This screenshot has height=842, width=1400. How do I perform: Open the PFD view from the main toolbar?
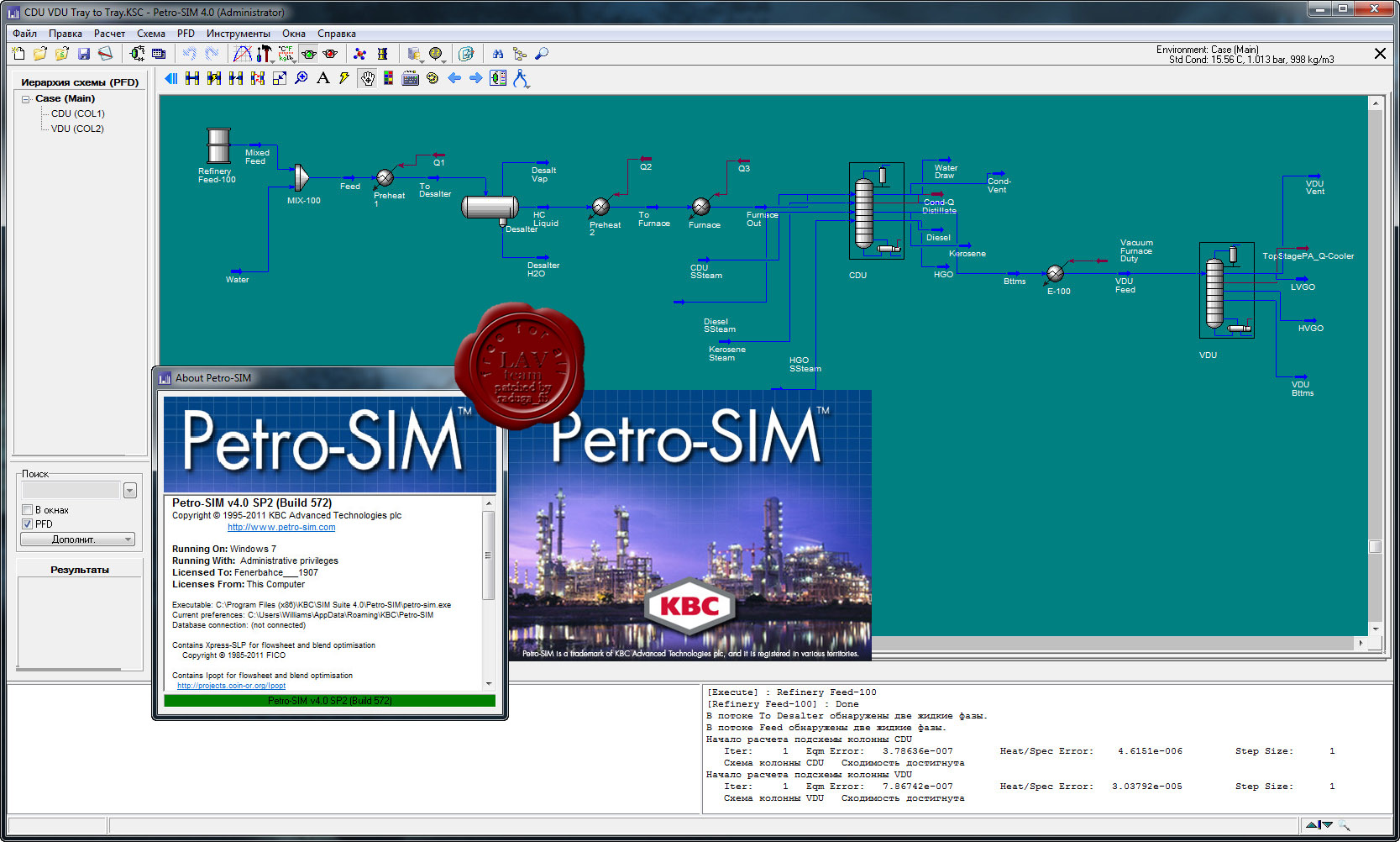click(137, 54)
